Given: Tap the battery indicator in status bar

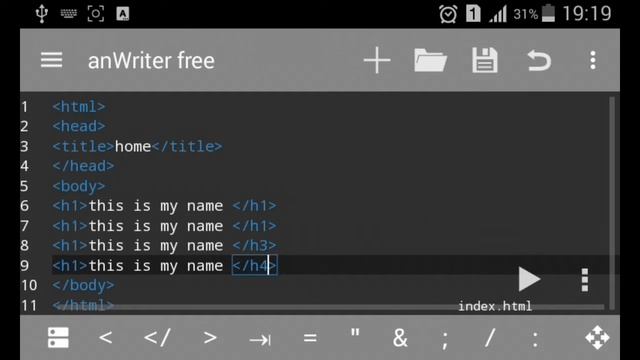Looking at the screenshot, I should click(x=548, y=13).
